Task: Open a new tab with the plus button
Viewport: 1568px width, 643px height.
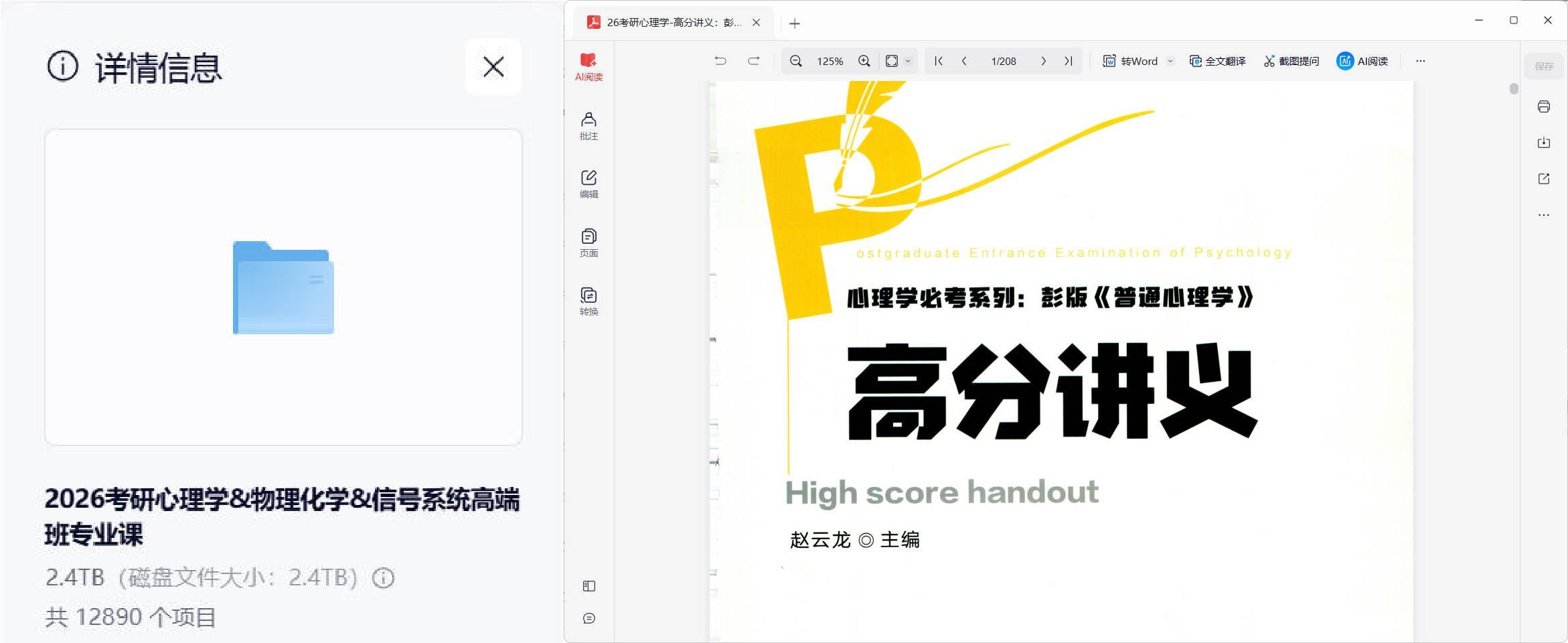Action: (x=794, y=23)
